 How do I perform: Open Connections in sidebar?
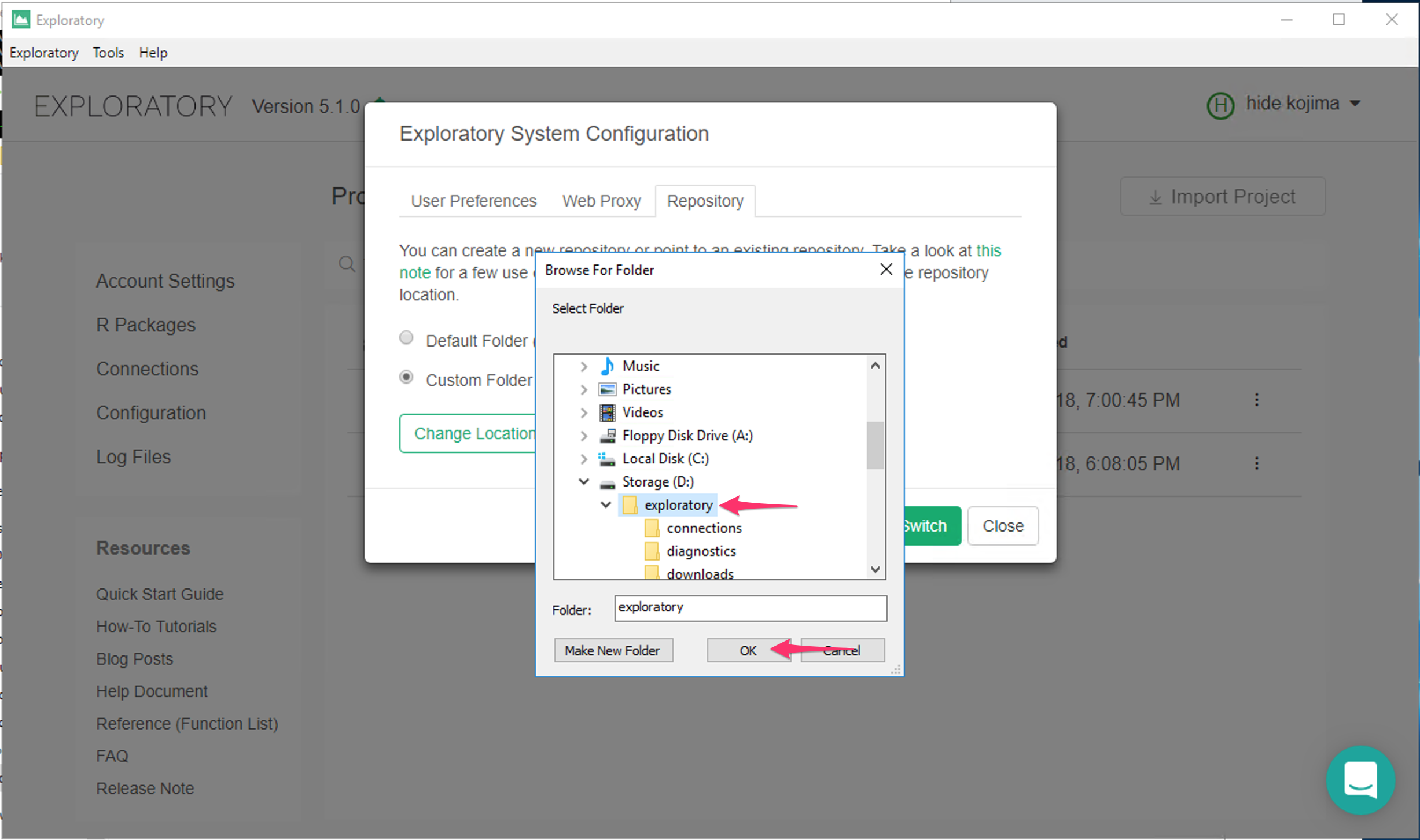(147, 369)
